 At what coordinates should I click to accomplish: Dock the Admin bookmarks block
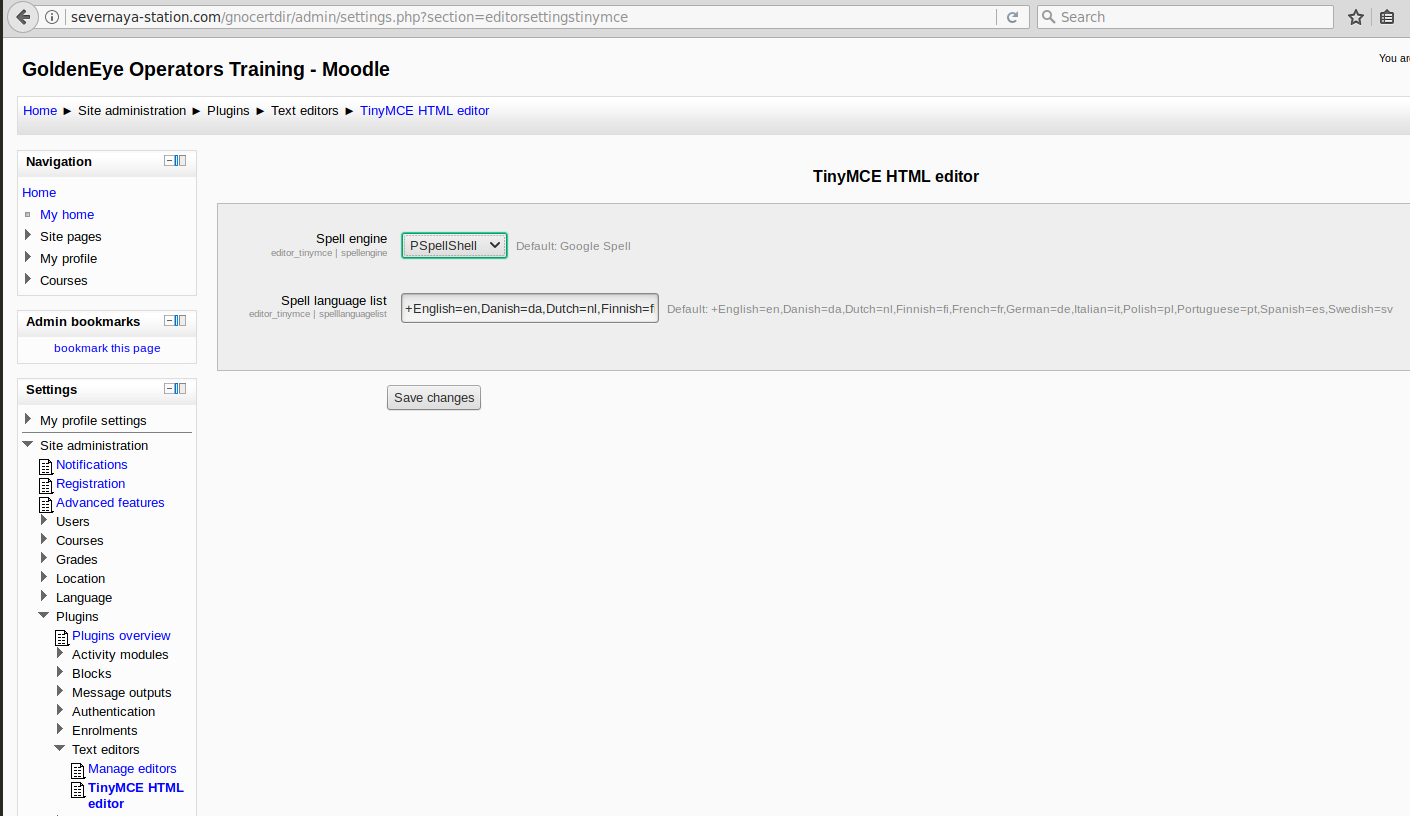click(x=181, y=321)
